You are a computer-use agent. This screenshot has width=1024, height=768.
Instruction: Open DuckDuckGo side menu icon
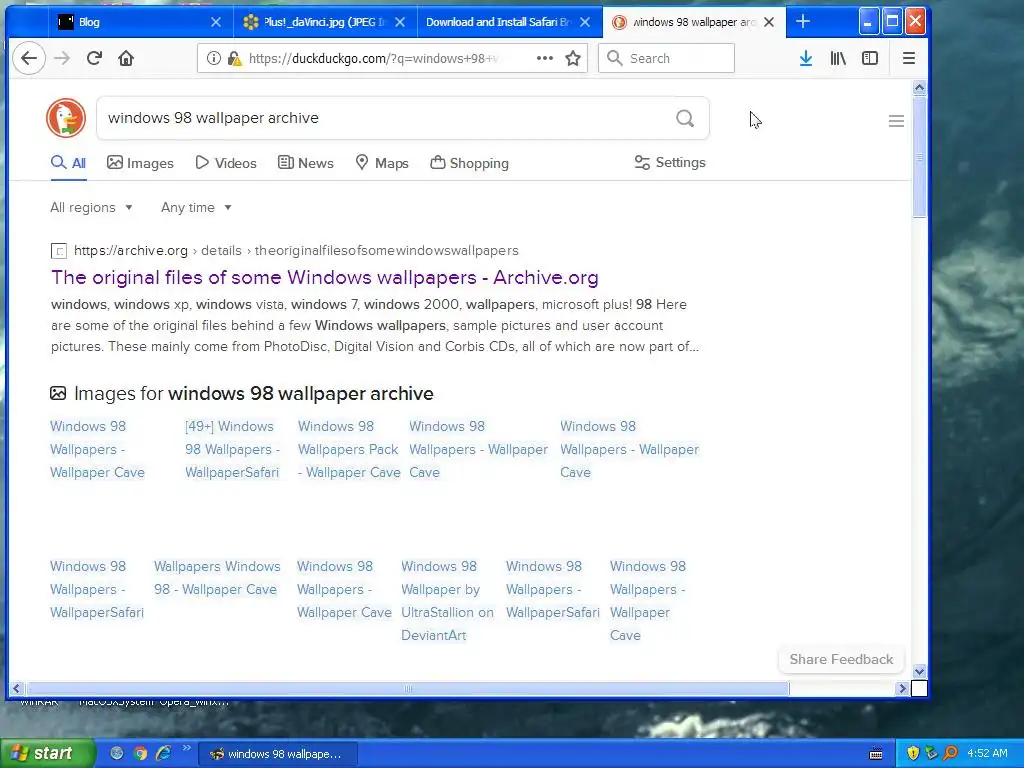click(896, 121)
